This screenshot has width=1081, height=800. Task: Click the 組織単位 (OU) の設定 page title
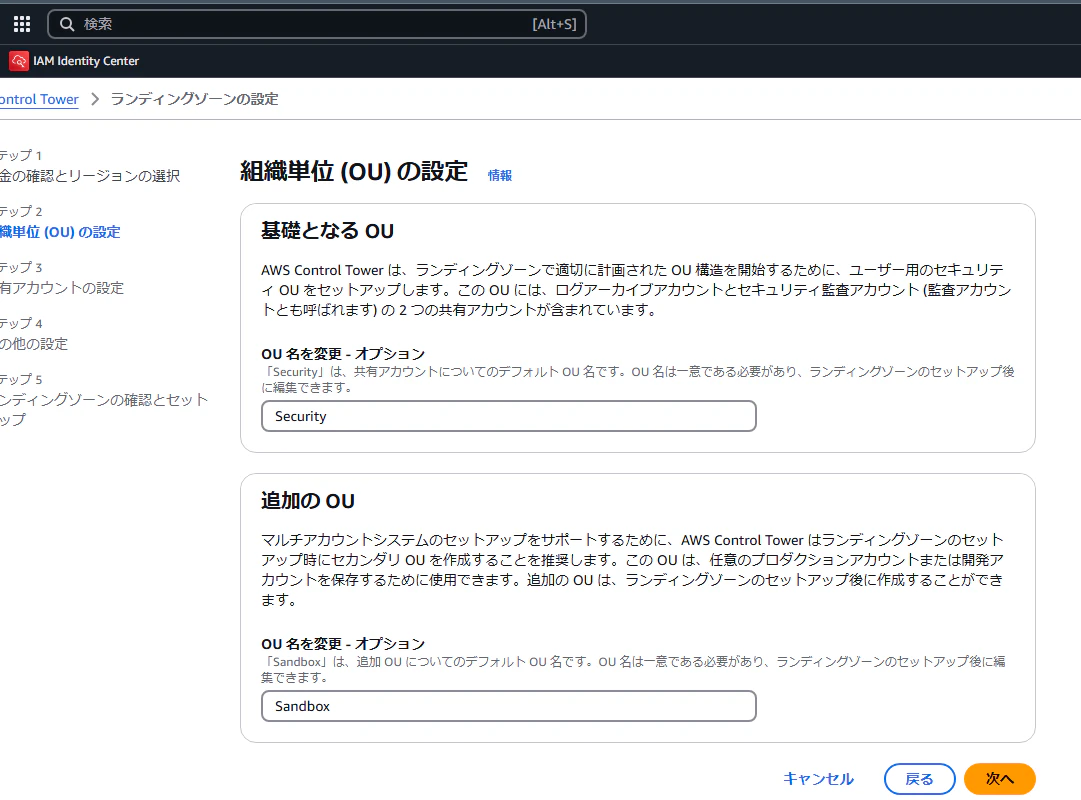[354, 171]
